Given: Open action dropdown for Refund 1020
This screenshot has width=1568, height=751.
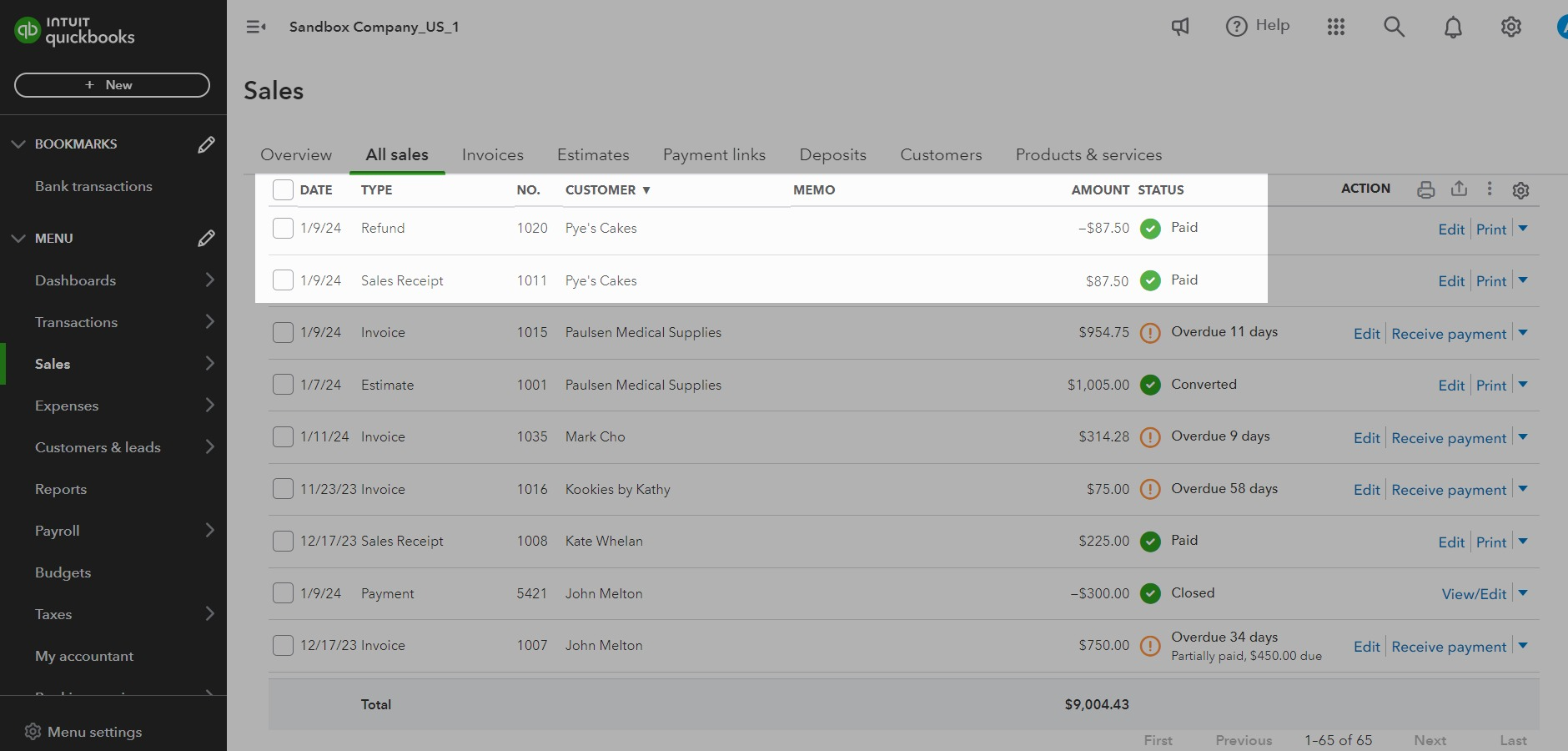Looking at the screenshot, I should (1523, 229).
